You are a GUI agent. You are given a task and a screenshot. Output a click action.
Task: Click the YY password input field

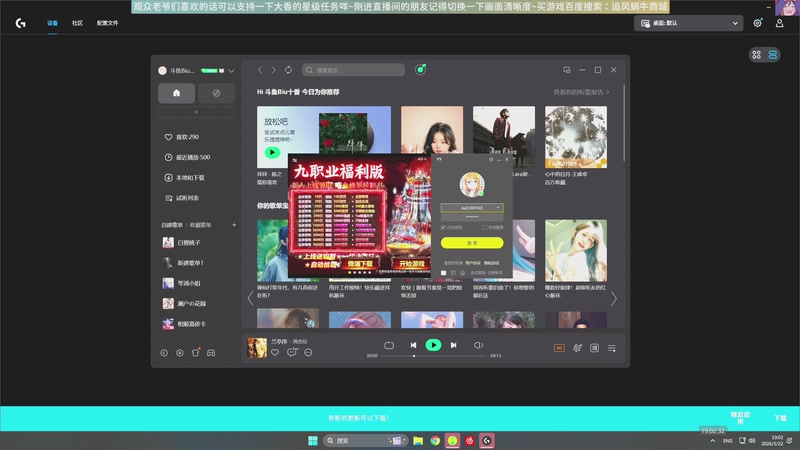coord(472,217)
